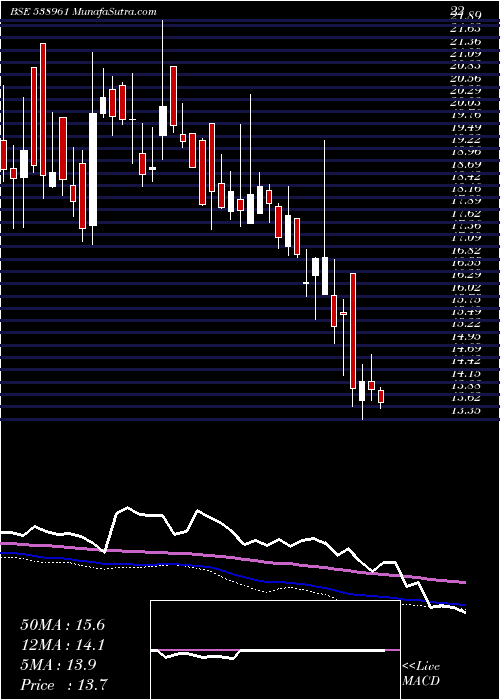Click the 16.82 price axis label
The image size is (500, 700).
[466, 251]
